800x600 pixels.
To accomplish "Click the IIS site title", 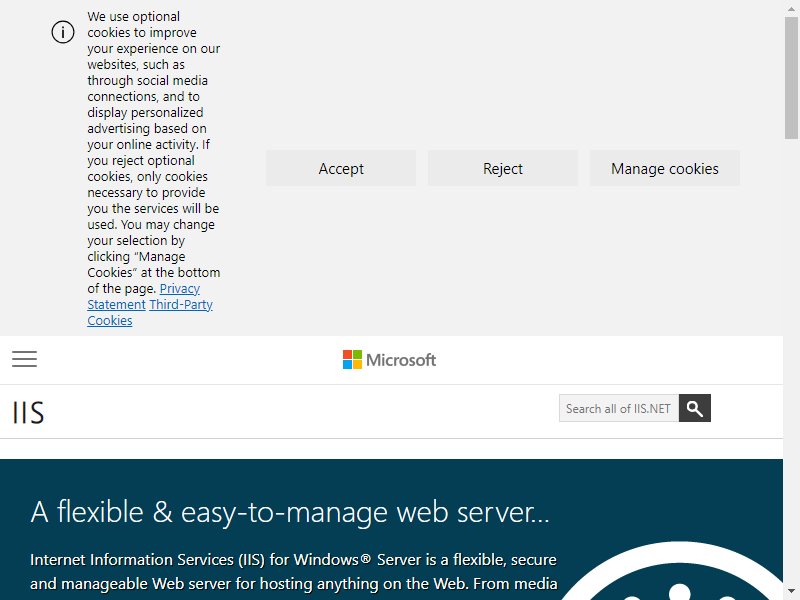I will pos(29,412).
